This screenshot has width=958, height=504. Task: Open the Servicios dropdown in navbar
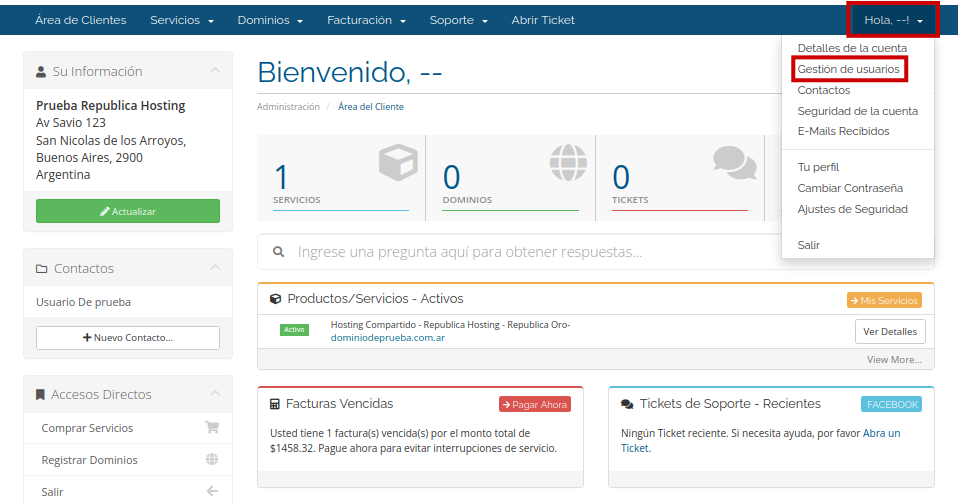[182, 20]
